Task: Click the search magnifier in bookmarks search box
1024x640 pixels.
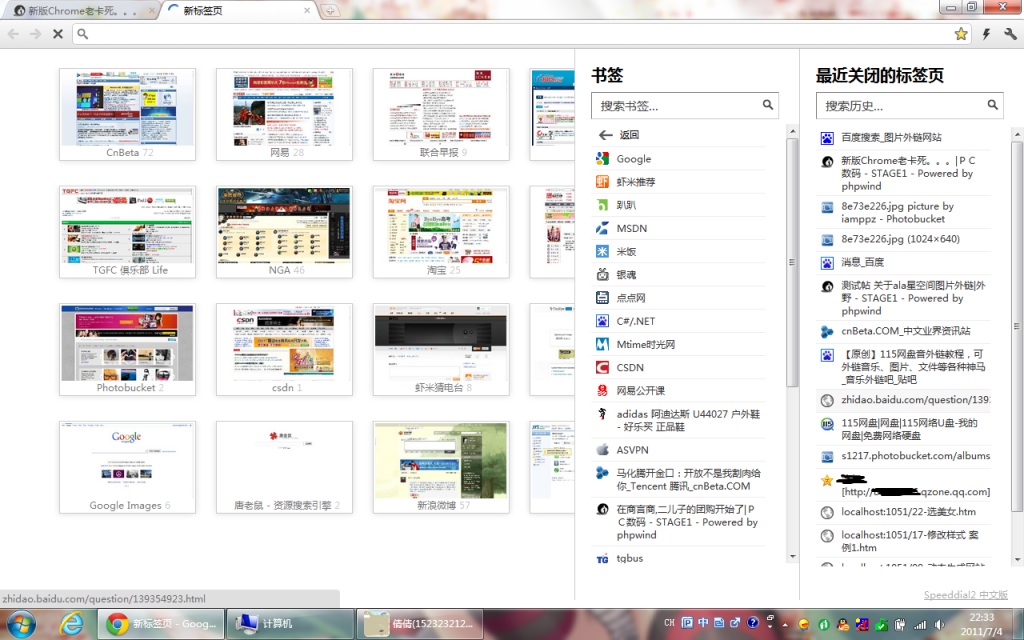Action: (768, 104)
